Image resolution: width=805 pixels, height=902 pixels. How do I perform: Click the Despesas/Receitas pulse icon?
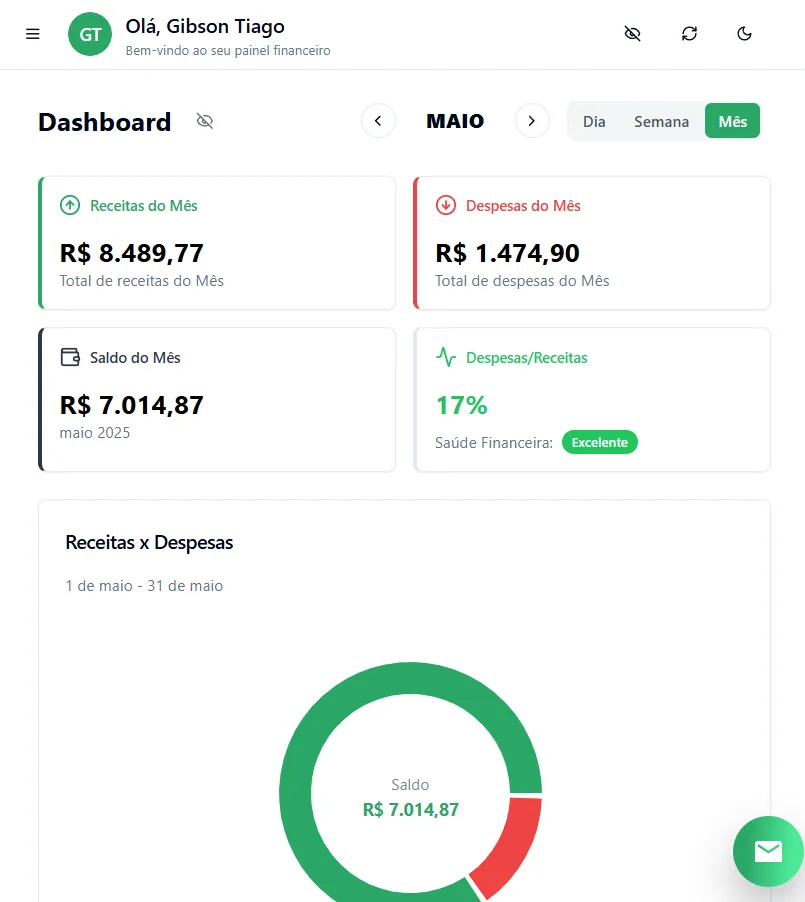click(x=446, y=357)
